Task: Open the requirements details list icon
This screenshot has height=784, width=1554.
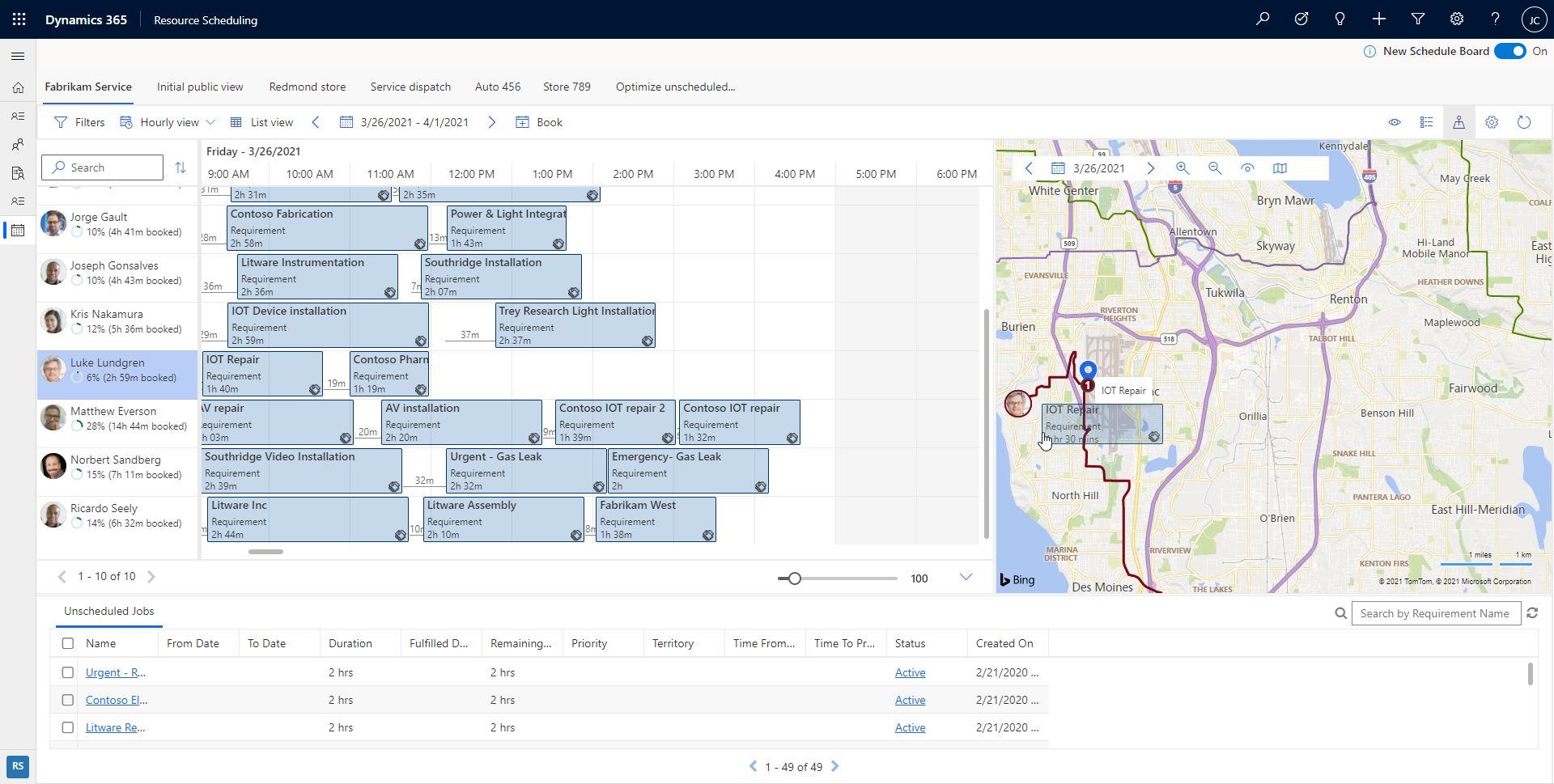Action: coord(1427,122)
